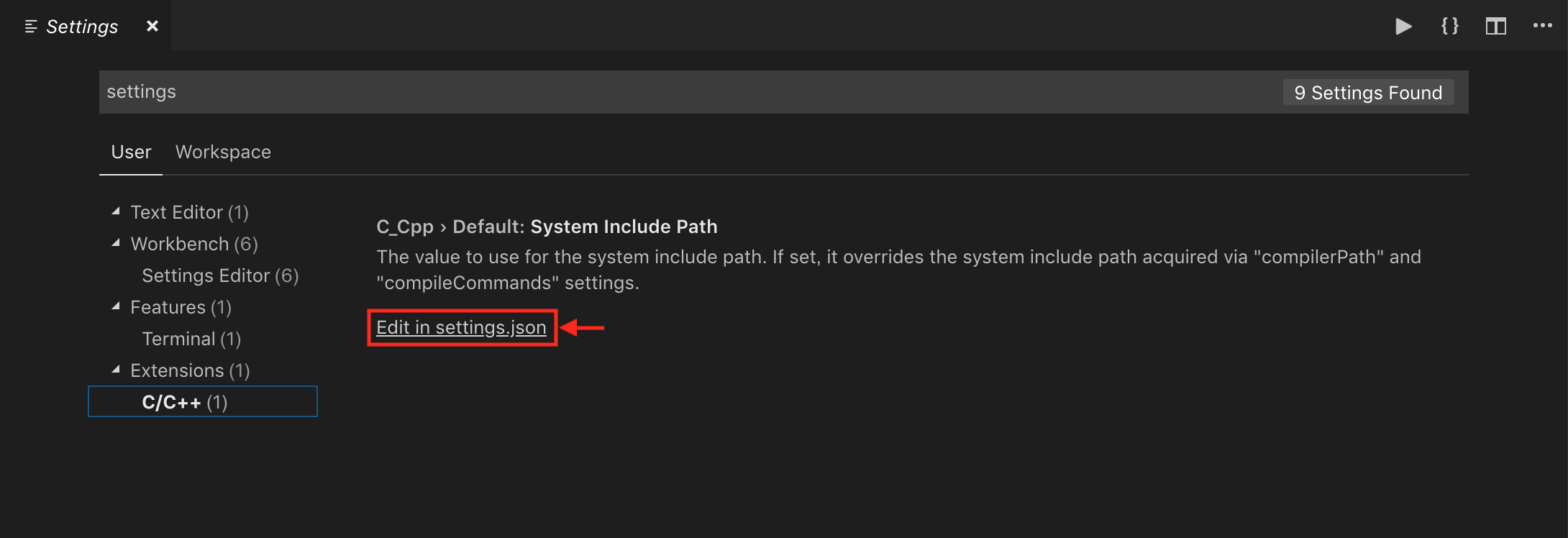The width and height of the screenshot is (1568, 538).
Task: Select the User settings tab
Action: pyautogui.click(x=130, y=152)
